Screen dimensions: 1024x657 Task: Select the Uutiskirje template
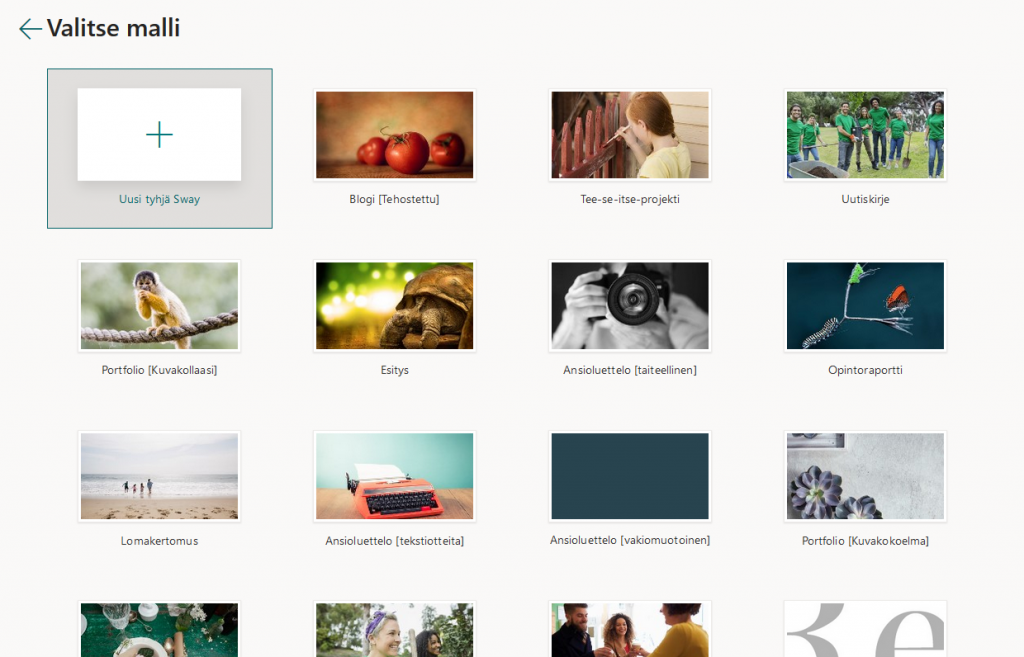click(x=864, y=134)
